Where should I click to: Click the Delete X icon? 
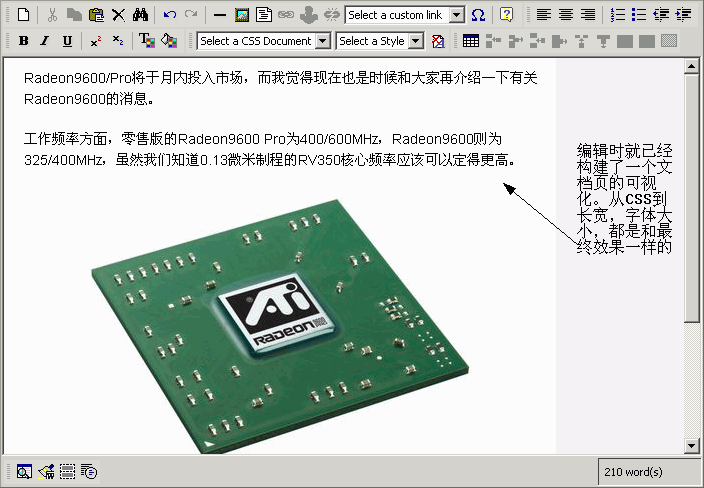(119, 15)
